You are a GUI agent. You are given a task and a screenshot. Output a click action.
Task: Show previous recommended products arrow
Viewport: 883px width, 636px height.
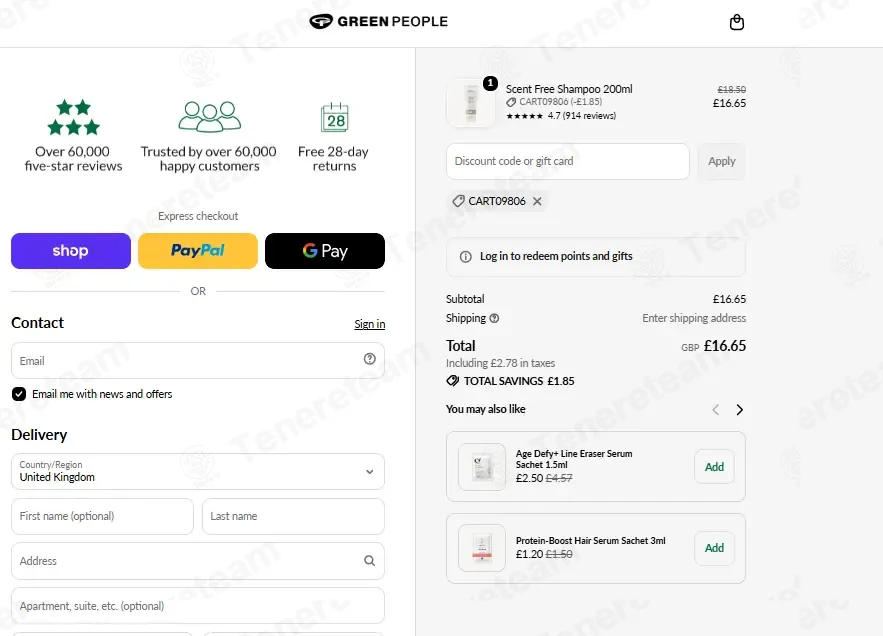click(716, 410)
